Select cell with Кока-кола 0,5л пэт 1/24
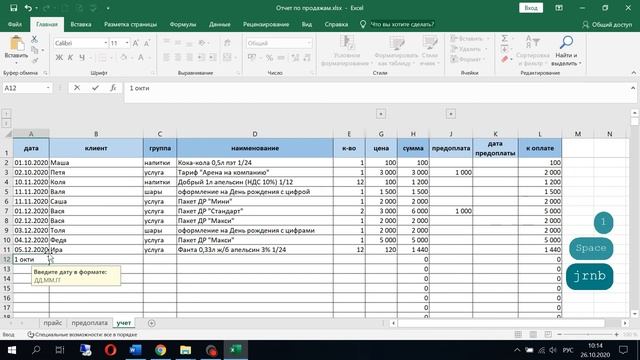This screenshot has height=360, width=640. pos(255,162)
